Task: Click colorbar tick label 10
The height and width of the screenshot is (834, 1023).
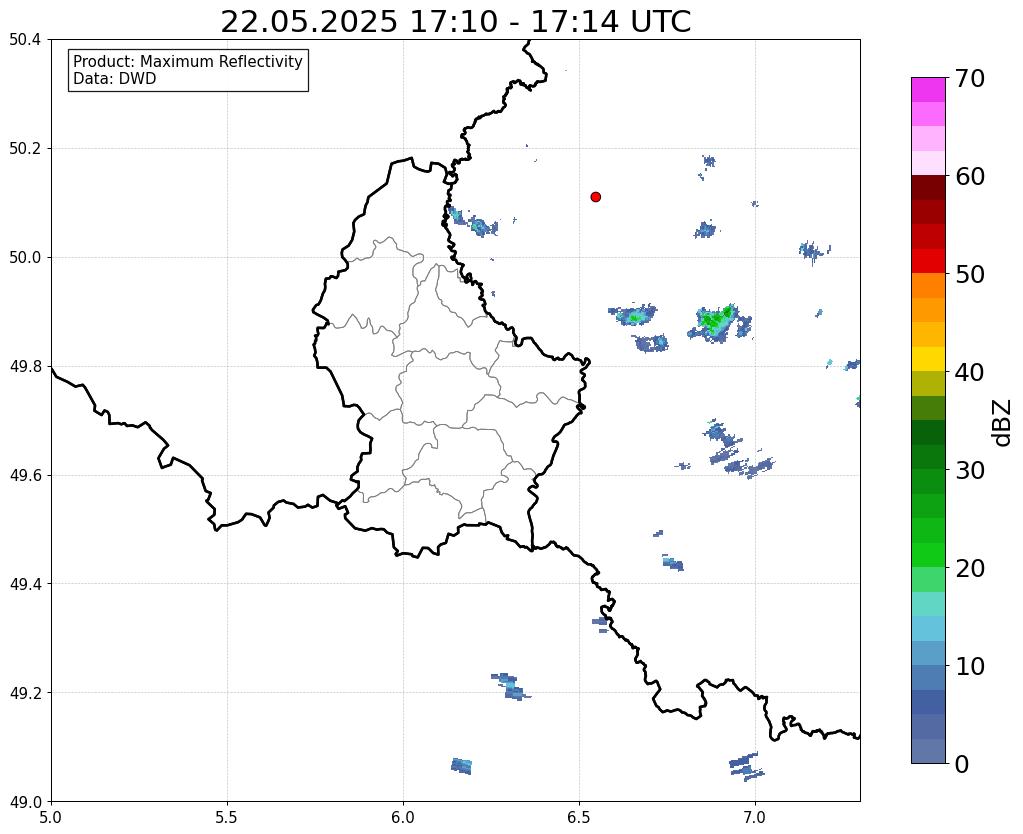Action: click(x=970, y=666)
